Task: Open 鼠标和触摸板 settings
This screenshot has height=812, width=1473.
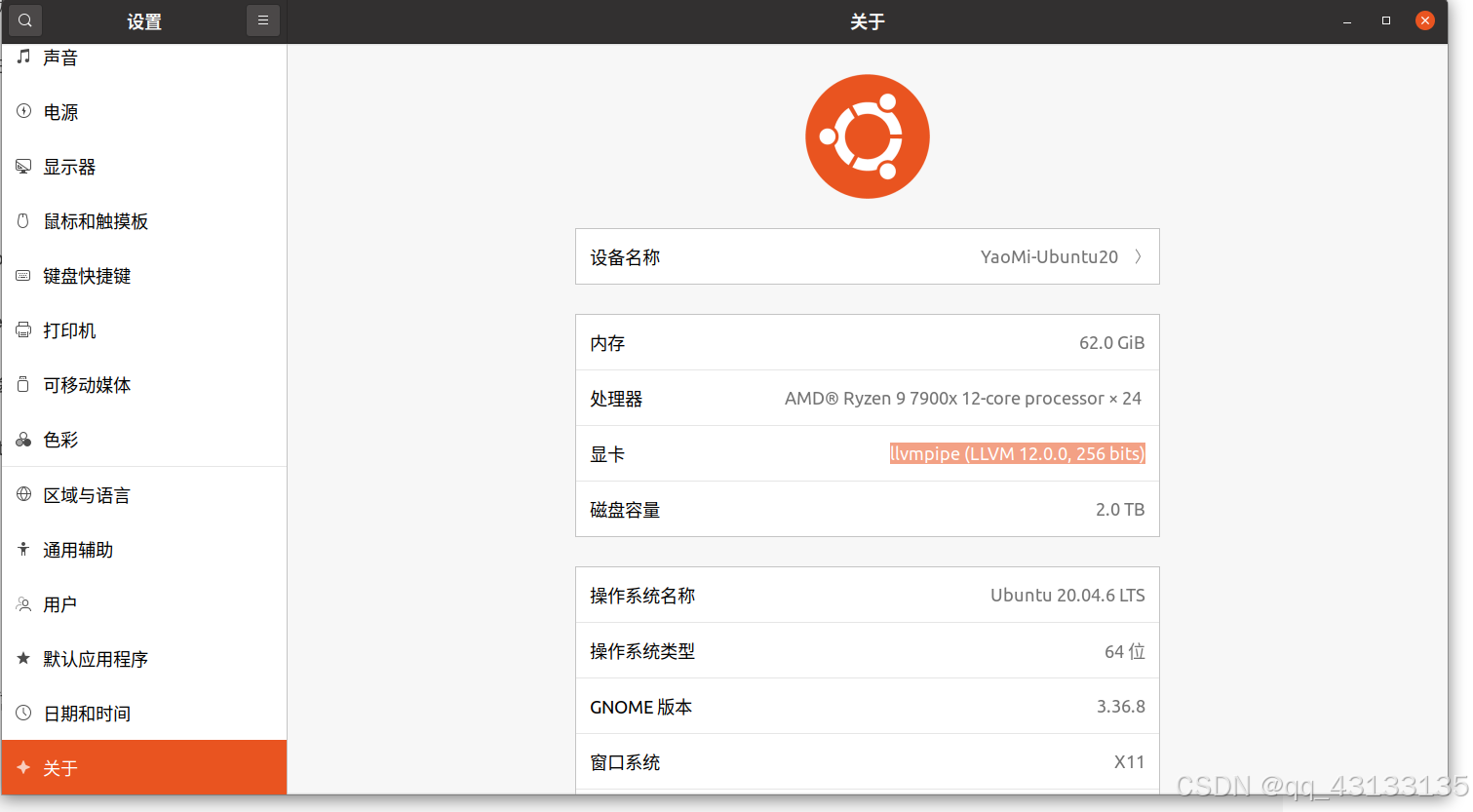Action: 144,221
